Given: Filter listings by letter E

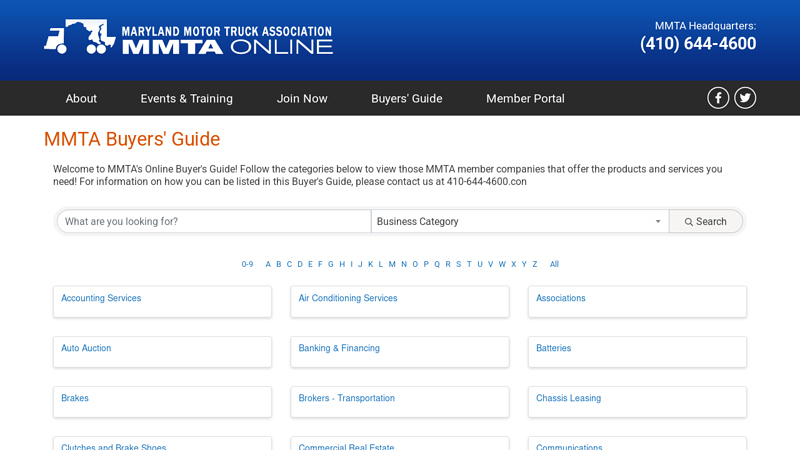Looking at the screenshot, I should [310, 264].
